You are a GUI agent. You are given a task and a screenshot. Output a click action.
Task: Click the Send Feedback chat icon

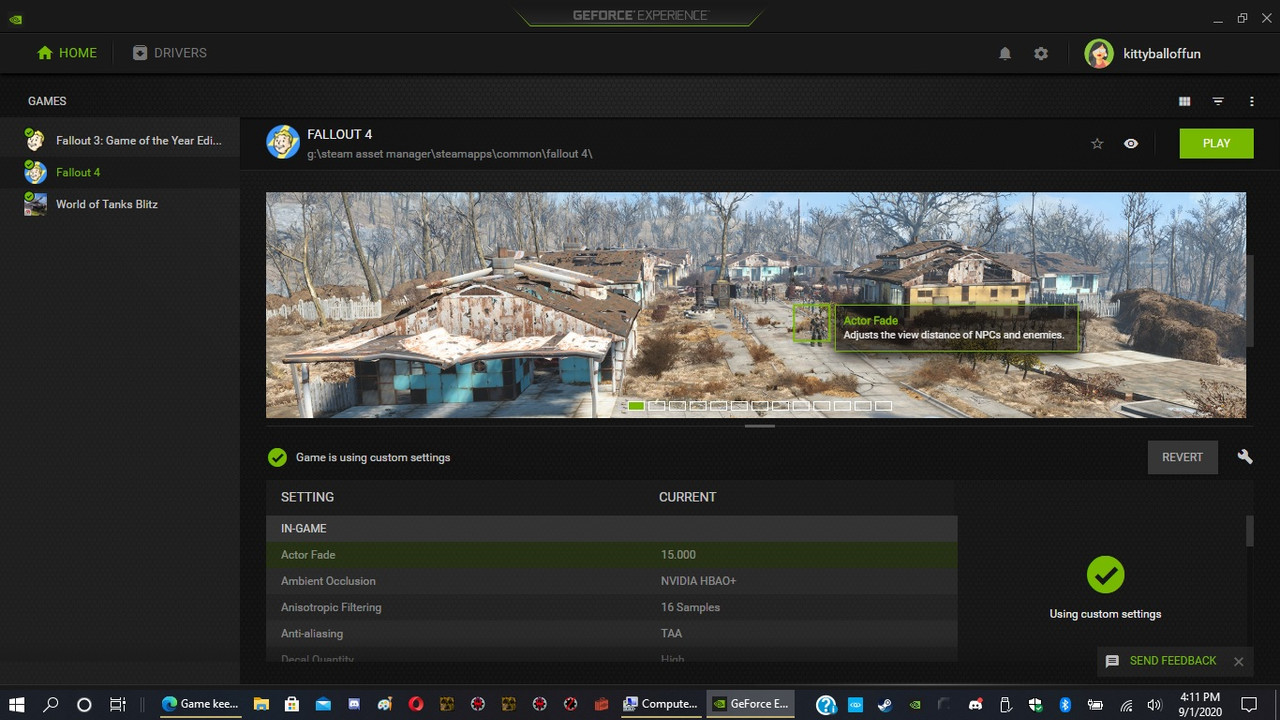(1112, 662)
